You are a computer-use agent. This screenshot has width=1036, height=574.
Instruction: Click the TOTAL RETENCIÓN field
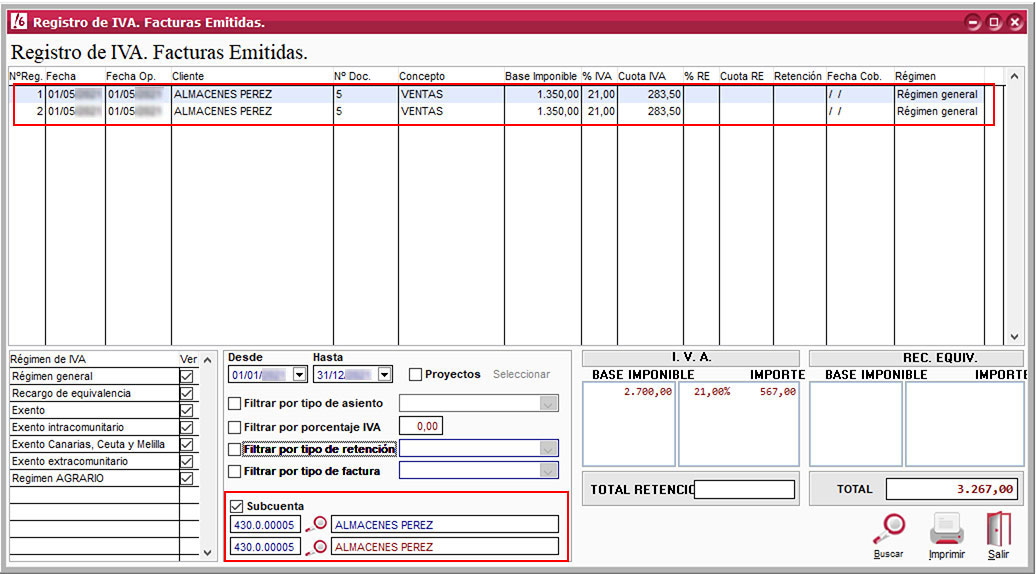pyautogui.click(x=745, y=489)
